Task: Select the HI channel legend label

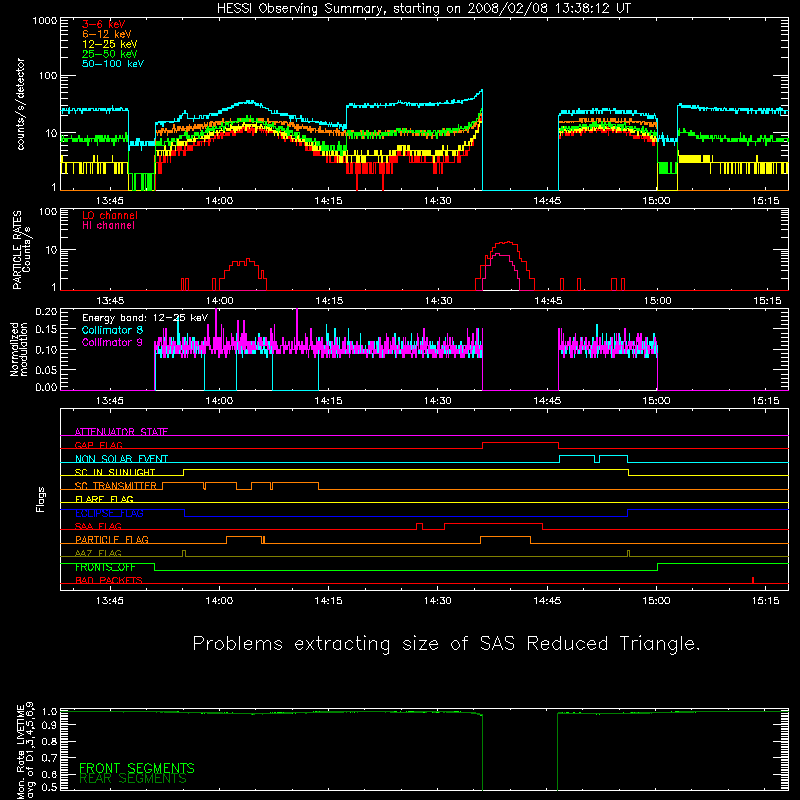Action: [108, 225]
